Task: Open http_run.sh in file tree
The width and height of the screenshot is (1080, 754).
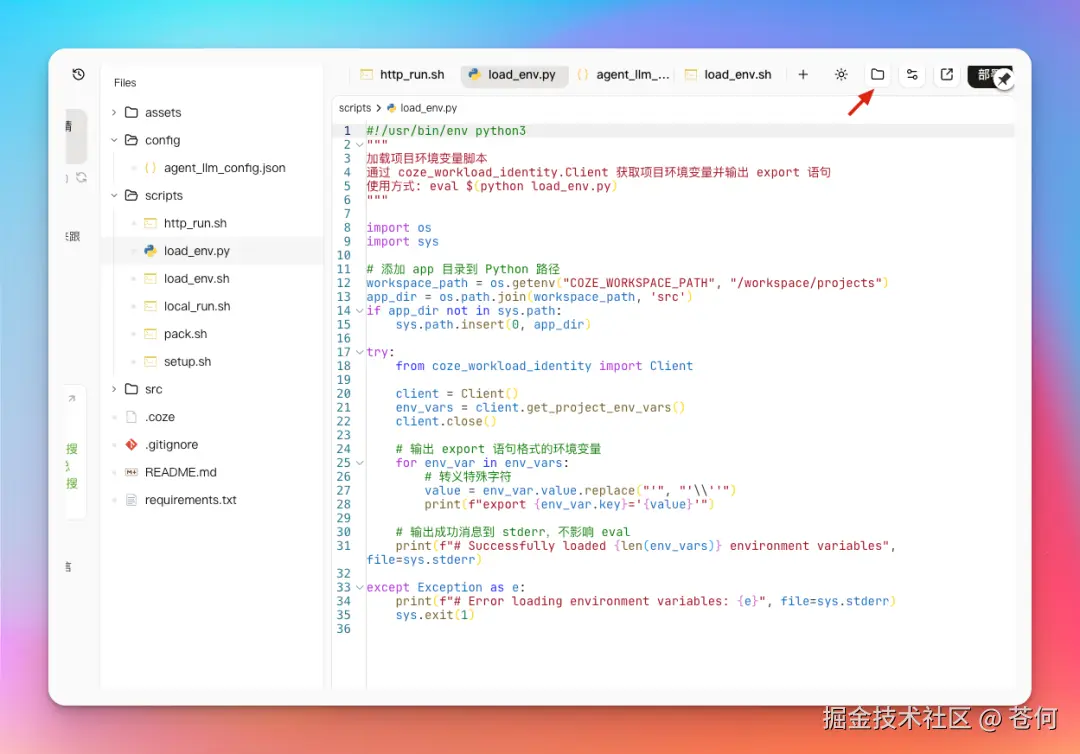Action: coord(195,223)
